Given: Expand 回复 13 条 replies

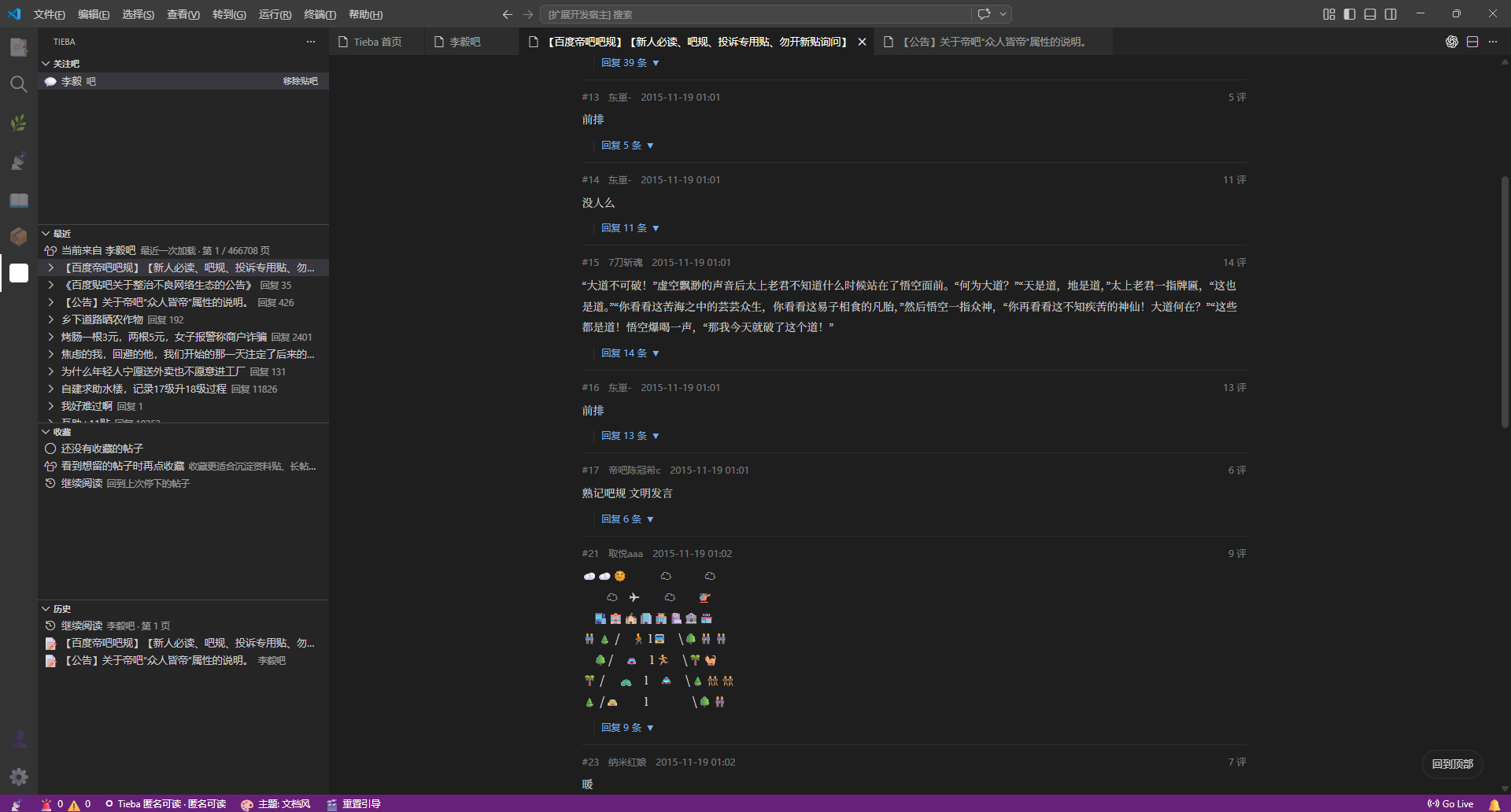Looking at the screenshot, I should 630,436.
